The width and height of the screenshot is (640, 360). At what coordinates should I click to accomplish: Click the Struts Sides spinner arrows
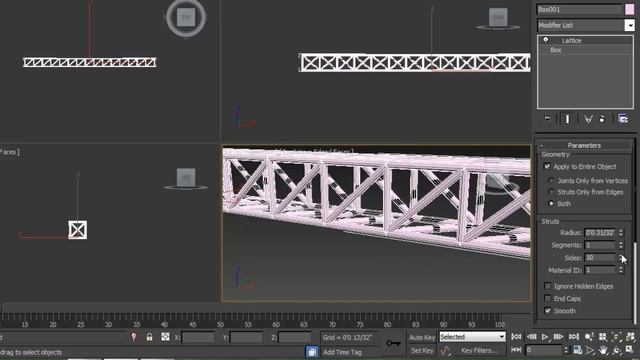621,258
